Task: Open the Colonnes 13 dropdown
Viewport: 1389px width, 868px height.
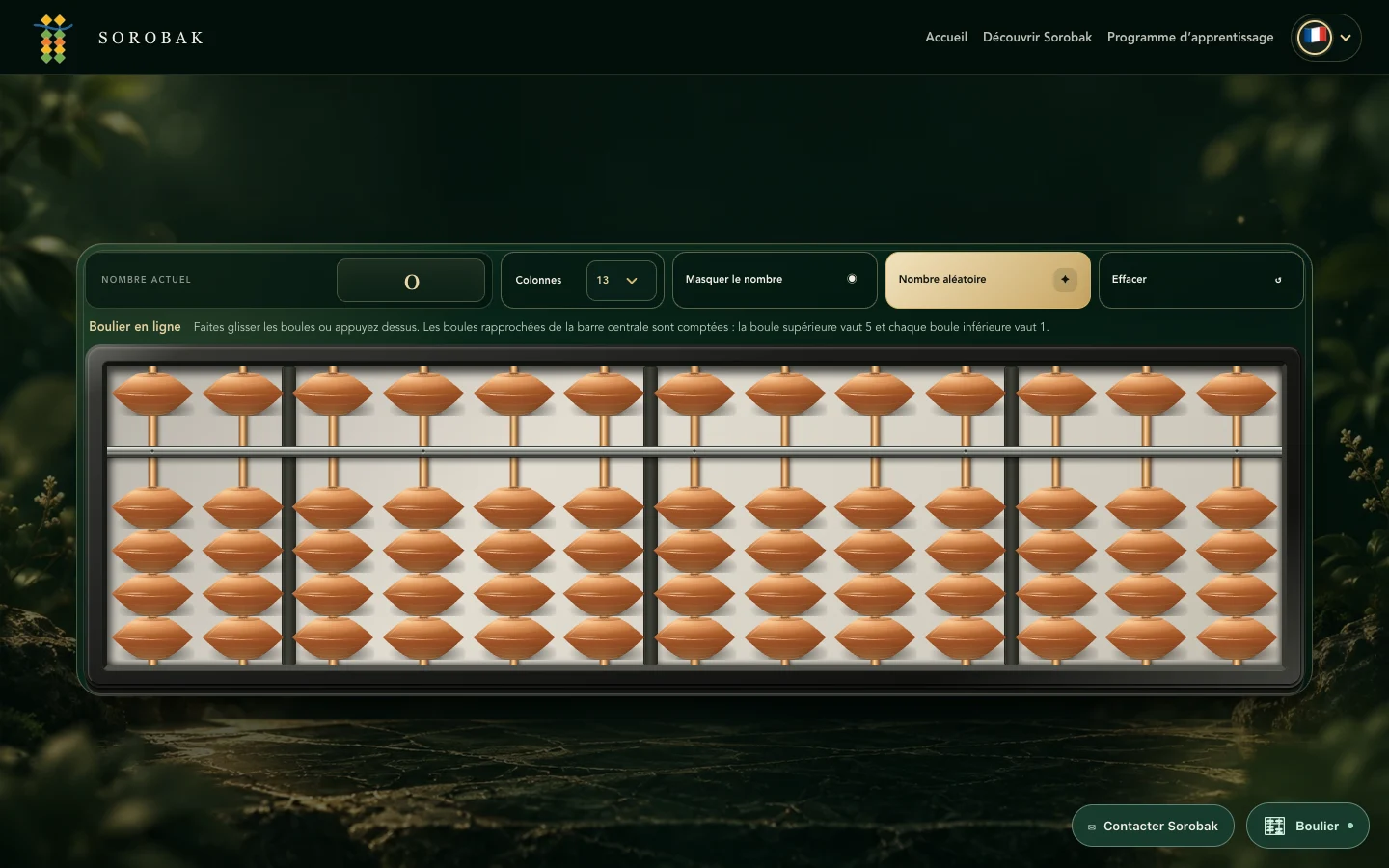Action: click(x=621, y=281)
